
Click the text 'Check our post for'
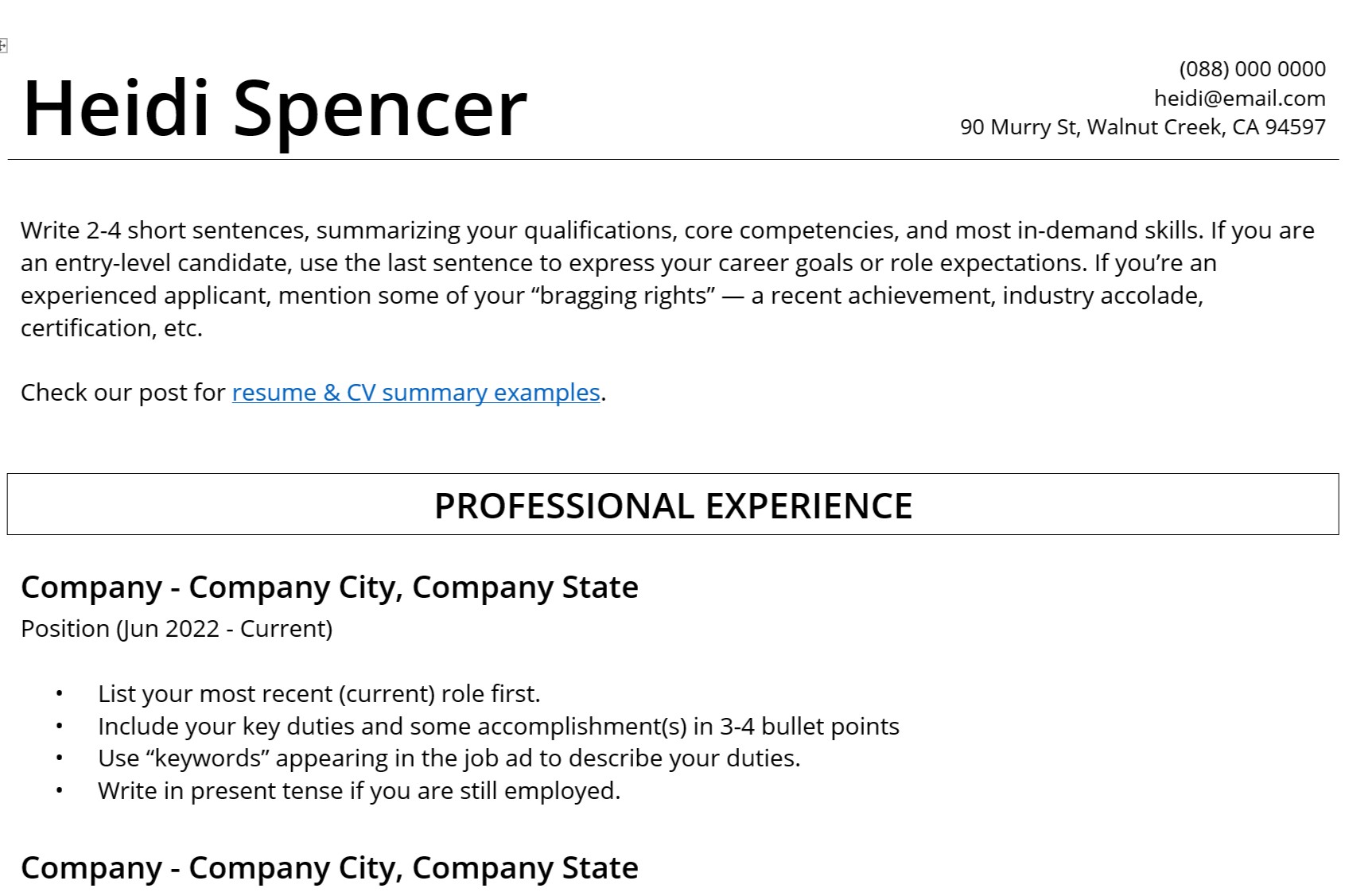click(x=123, y=393)
